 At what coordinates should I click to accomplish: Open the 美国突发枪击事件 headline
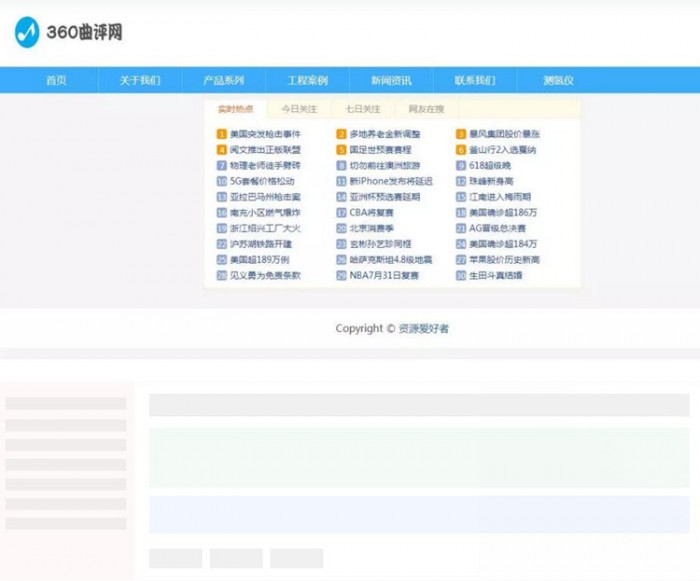coord(265,134)
